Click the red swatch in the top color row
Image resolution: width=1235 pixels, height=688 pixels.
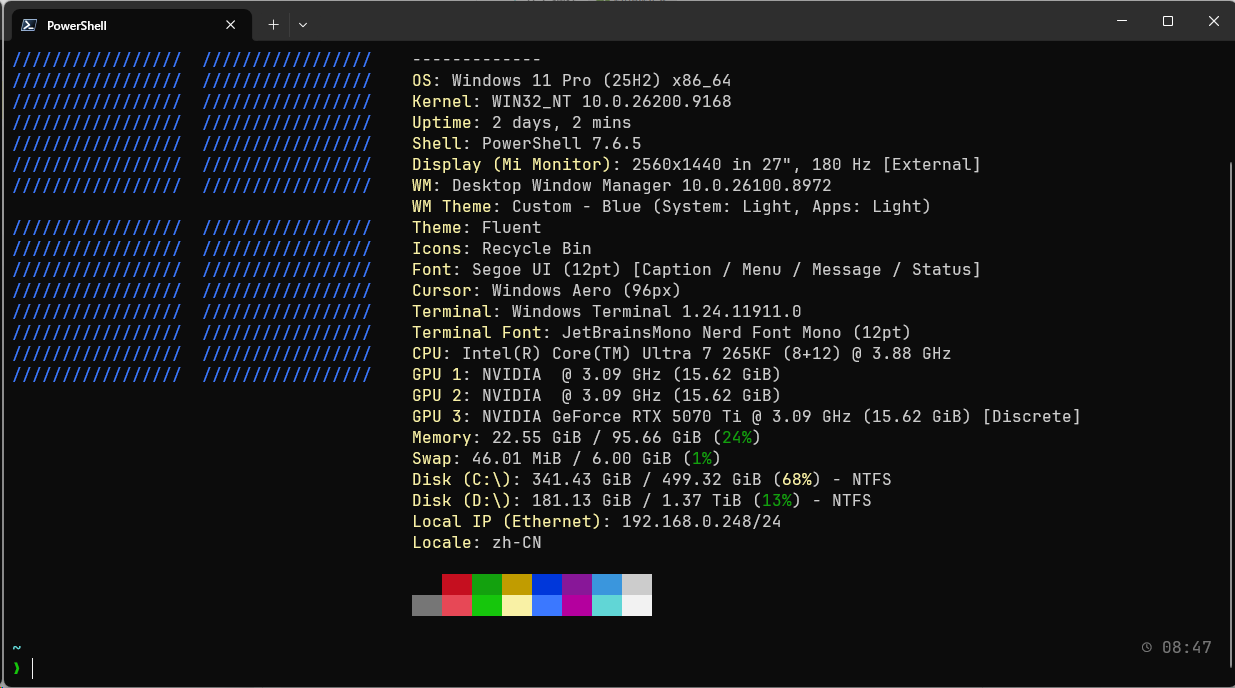[x=457, y=584]
